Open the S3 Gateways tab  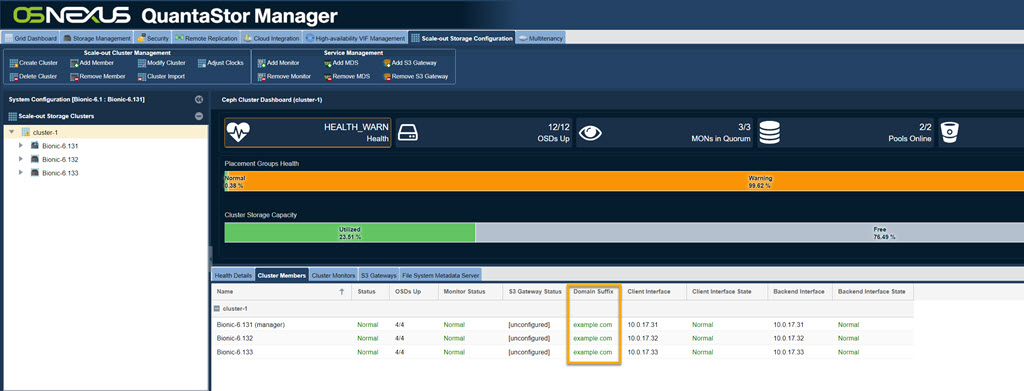379,275
